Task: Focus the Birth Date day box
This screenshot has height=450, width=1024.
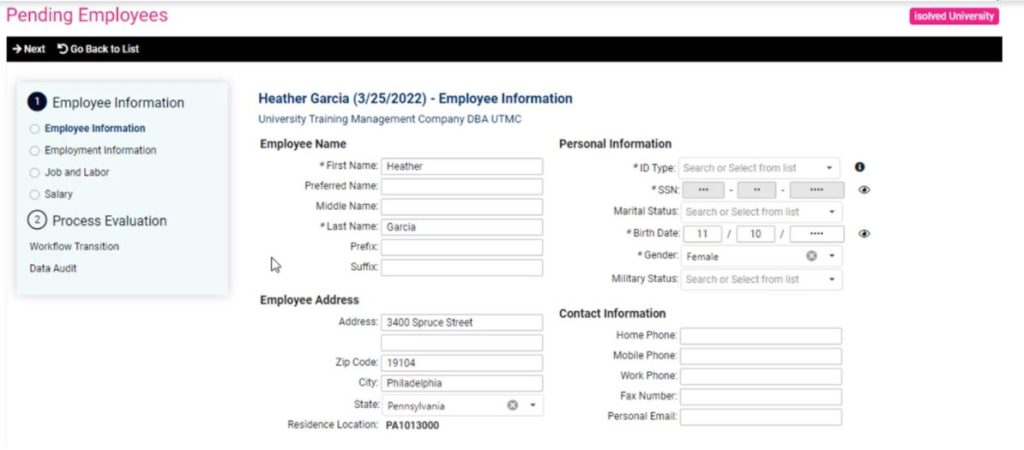Action: 756,234
